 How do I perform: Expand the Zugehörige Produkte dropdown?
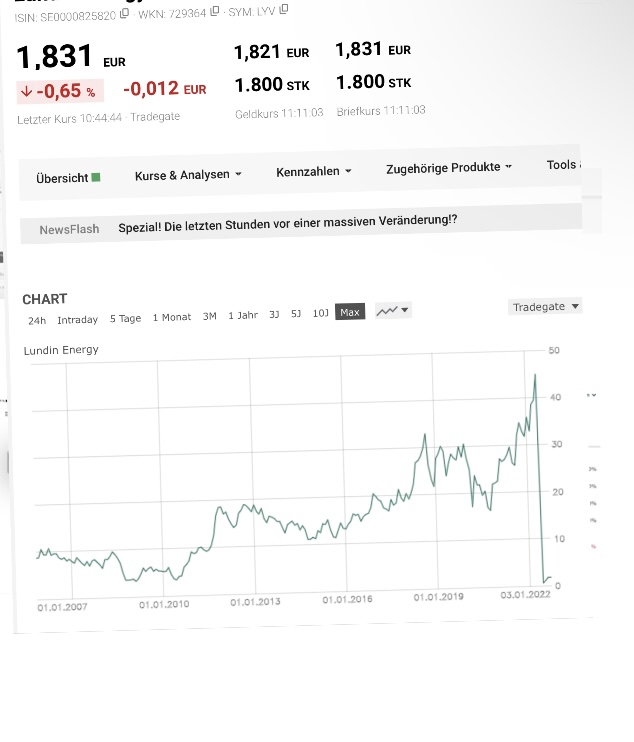pos(448,168)
